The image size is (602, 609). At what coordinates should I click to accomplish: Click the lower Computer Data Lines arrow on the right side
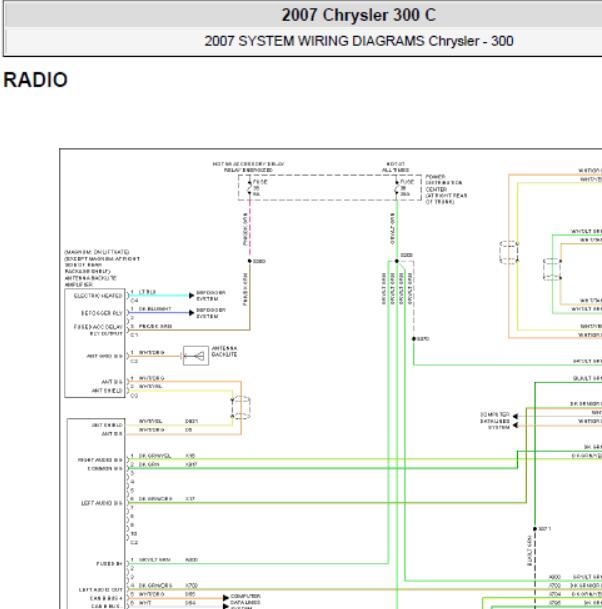515,425
